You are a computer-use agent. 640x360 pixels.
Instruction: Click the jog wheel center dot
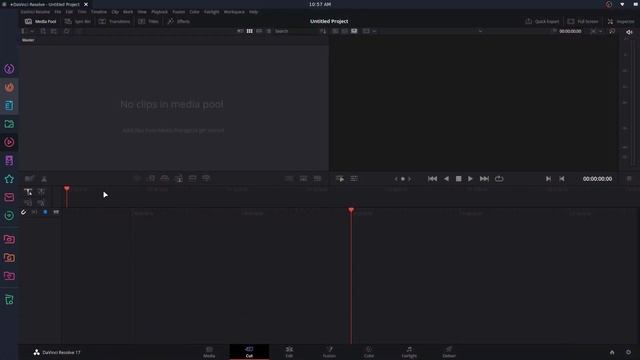pyautogui.click(x=402, y=179)
